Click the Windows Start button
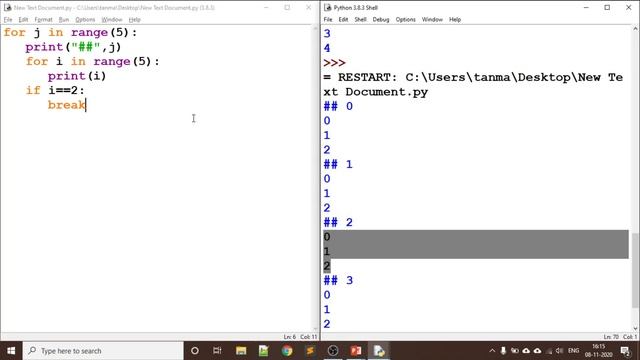Screen dimensions: 640x360 tap(11, 351)
